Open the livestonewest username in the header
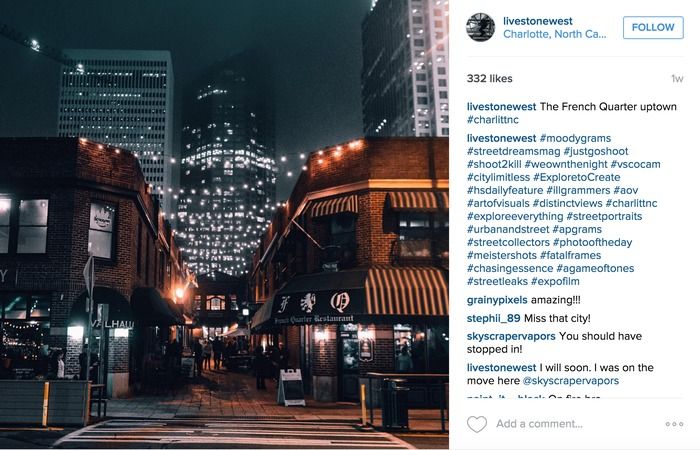 click(538, 21)
